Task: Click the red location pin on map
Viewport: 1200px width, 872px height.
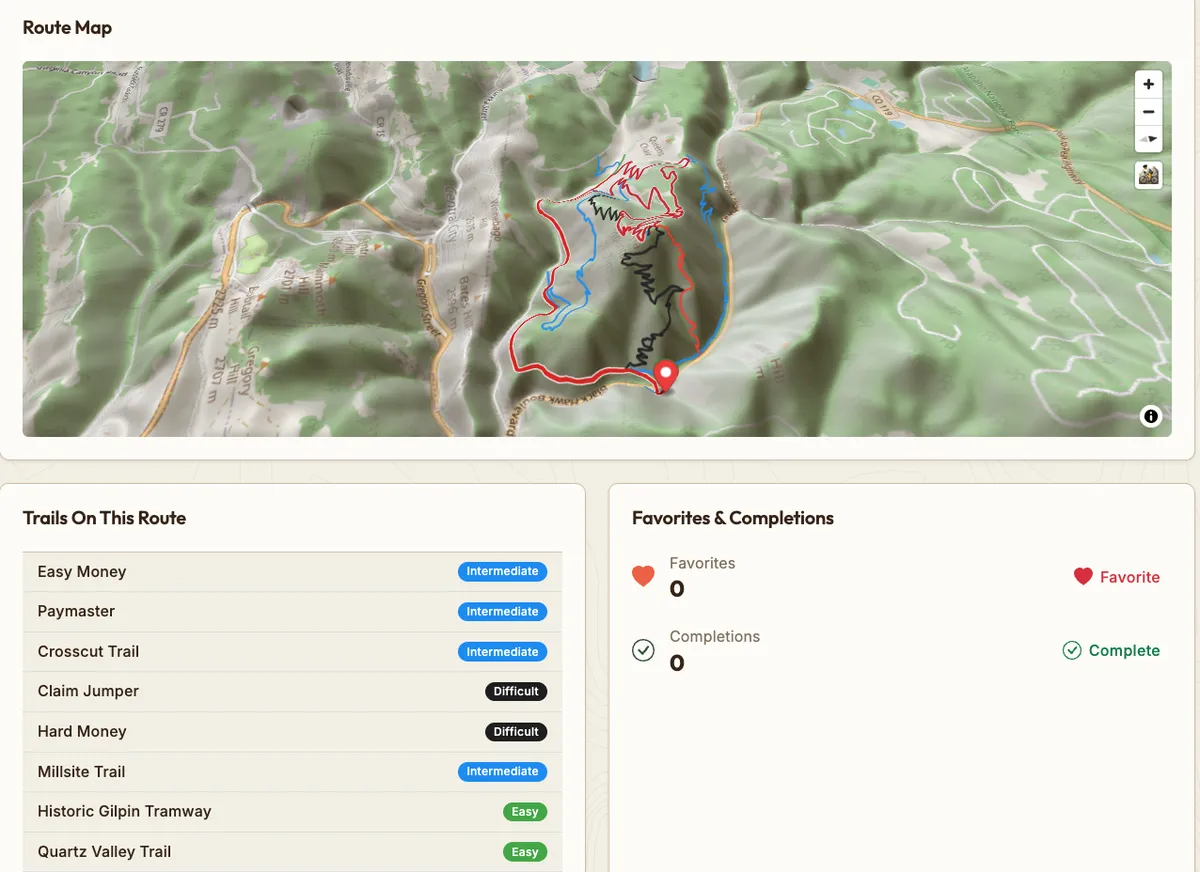Action: pyautogui.click(x=665, y=374)
